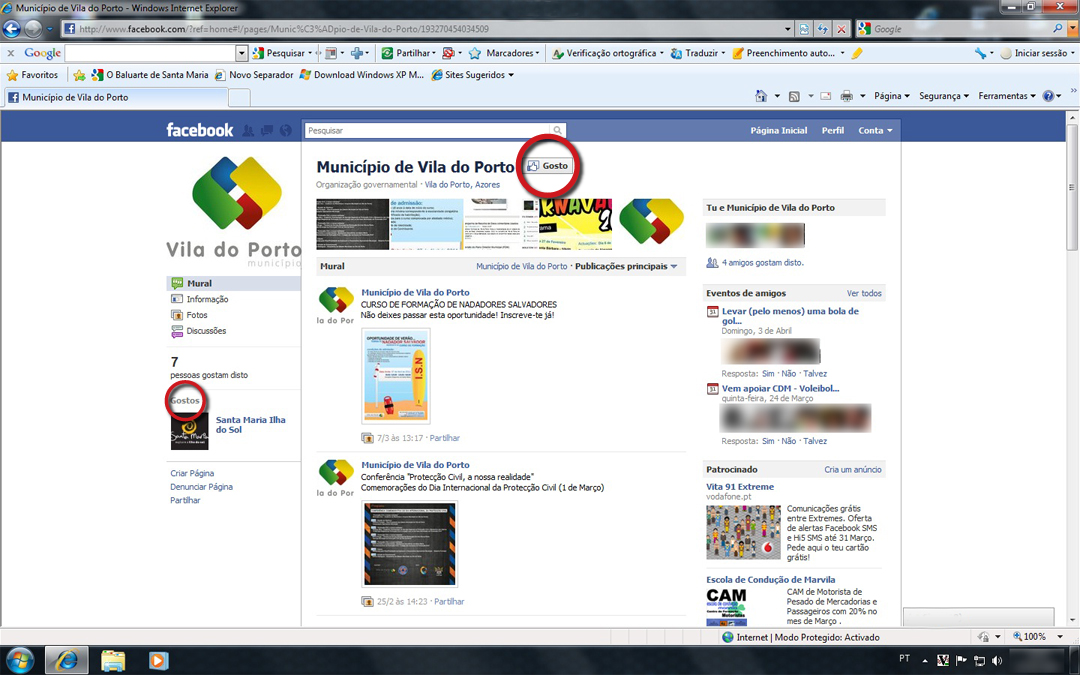Open the Action Center flag icon
1080x675 pixels.
[x=962, y=661]
